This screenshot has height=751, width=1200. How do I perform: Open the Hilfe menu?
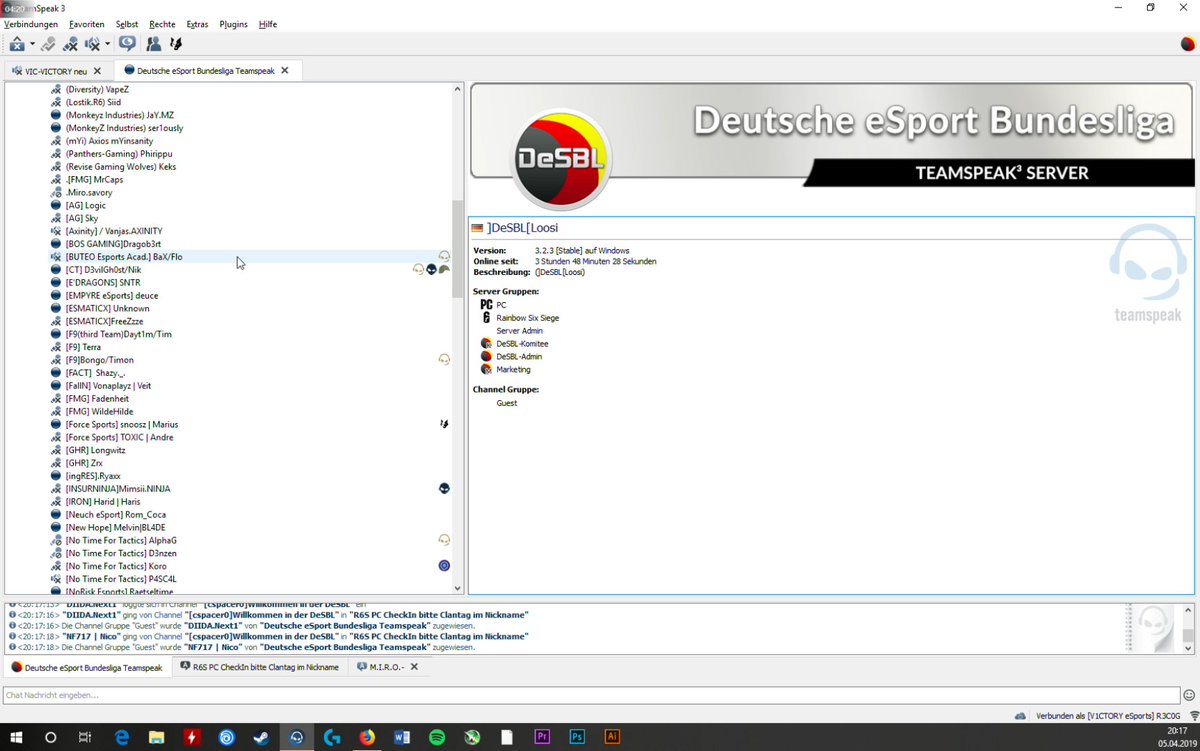(268, 23)
